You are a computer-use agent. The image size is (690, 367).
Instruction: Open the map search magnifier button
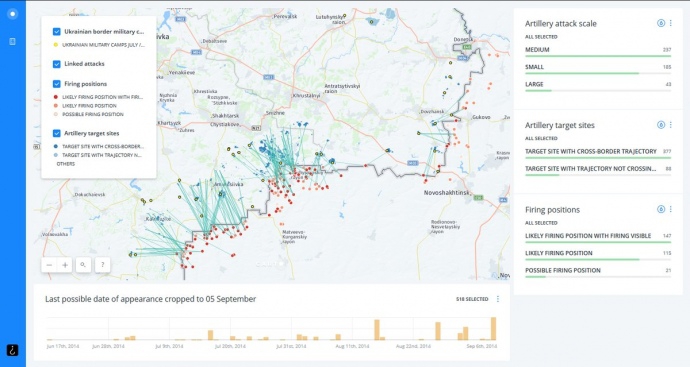(83, 265)
